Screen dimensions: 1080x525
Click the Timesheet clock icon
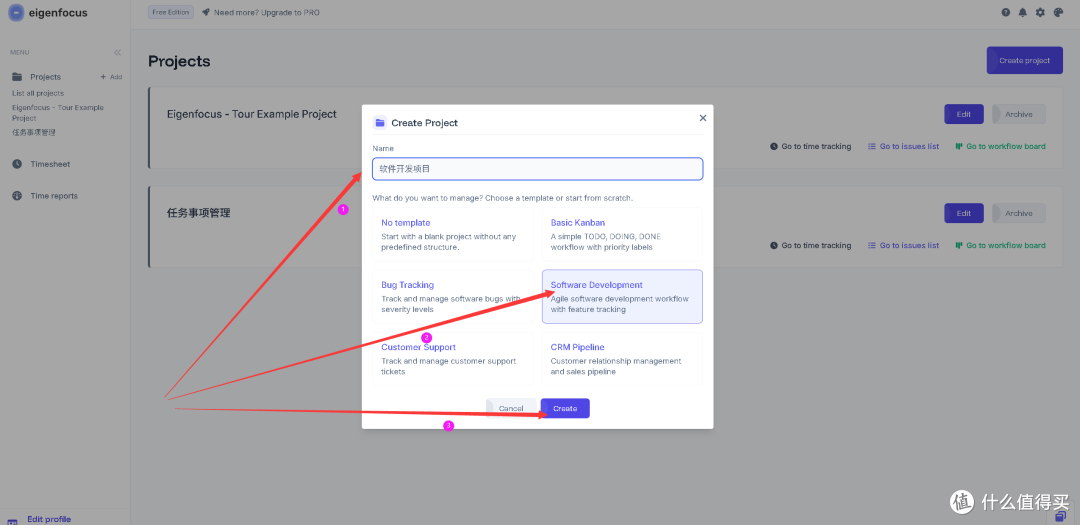point(17,164)
